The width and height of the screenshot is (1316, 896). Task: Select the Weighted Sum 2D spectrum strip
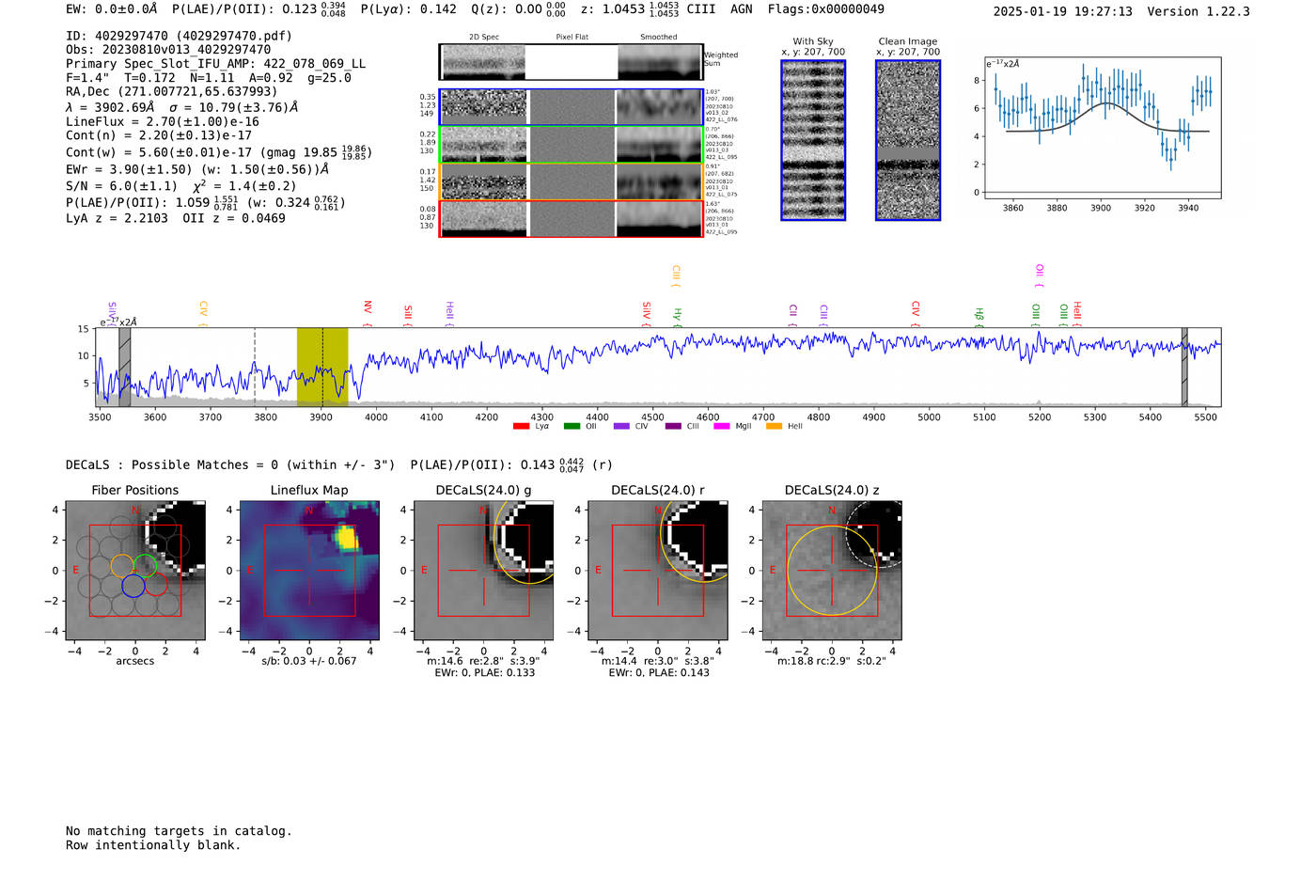pos(571,62)
